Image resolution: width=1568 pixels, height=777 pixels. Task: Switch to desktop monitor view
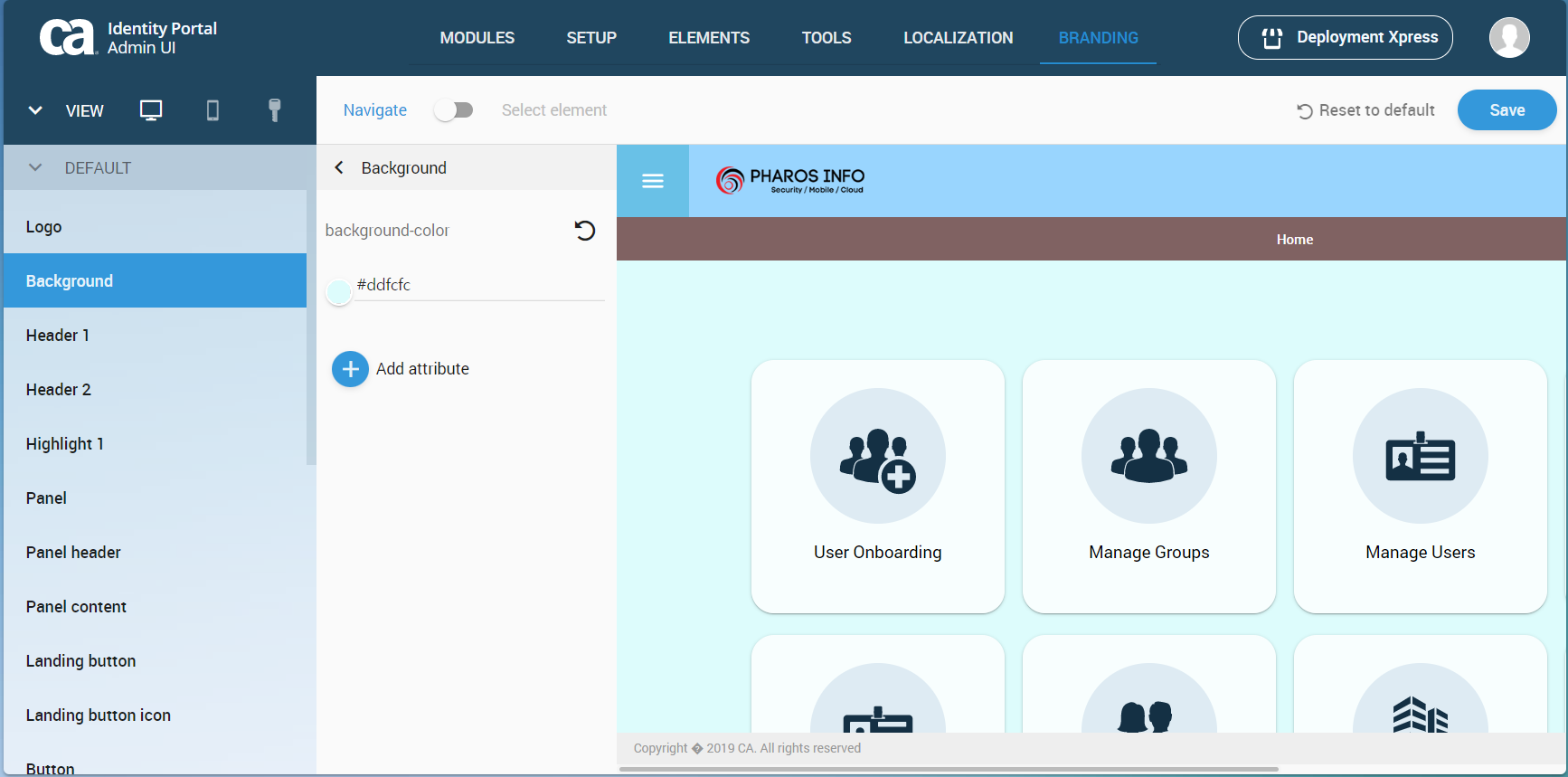tap(151, 110)
